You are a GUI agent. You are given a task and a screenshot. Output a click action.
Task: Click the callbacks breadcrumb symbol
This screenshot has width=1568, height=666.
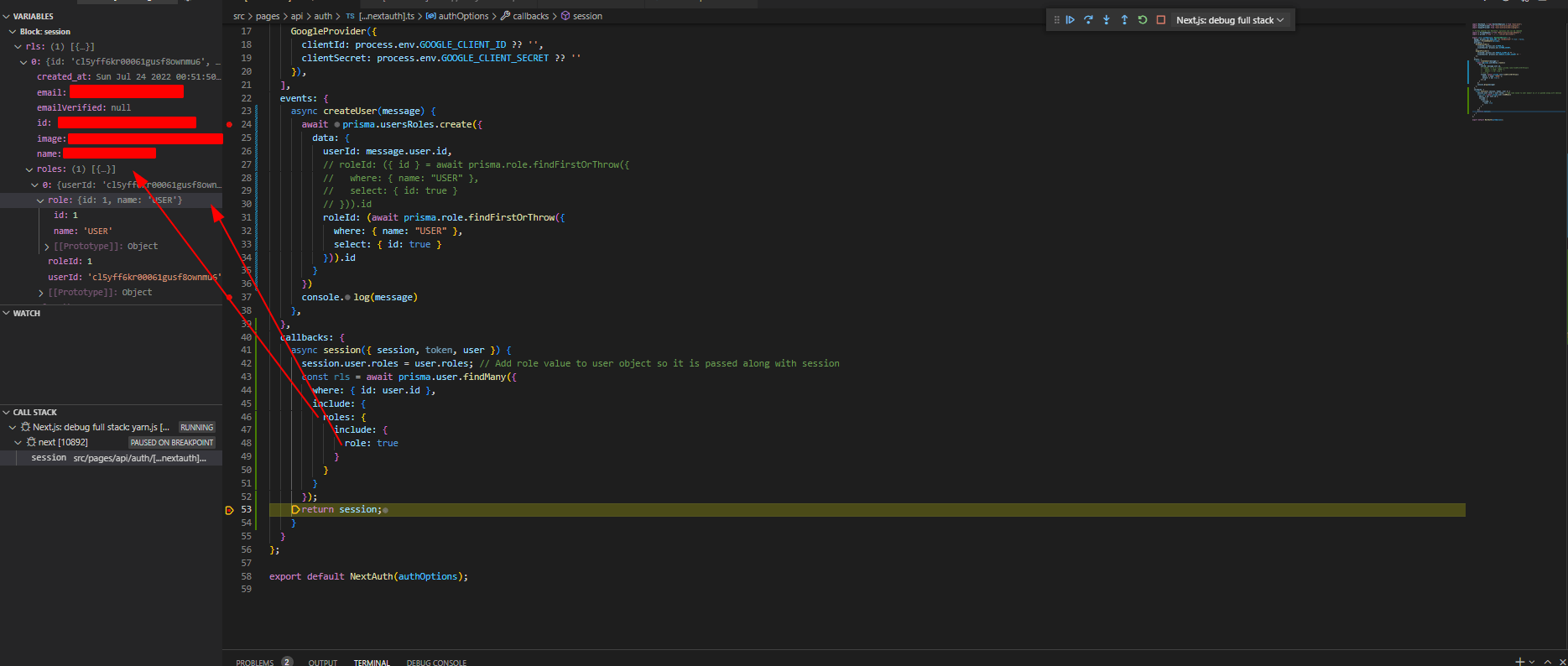[530, 16]
